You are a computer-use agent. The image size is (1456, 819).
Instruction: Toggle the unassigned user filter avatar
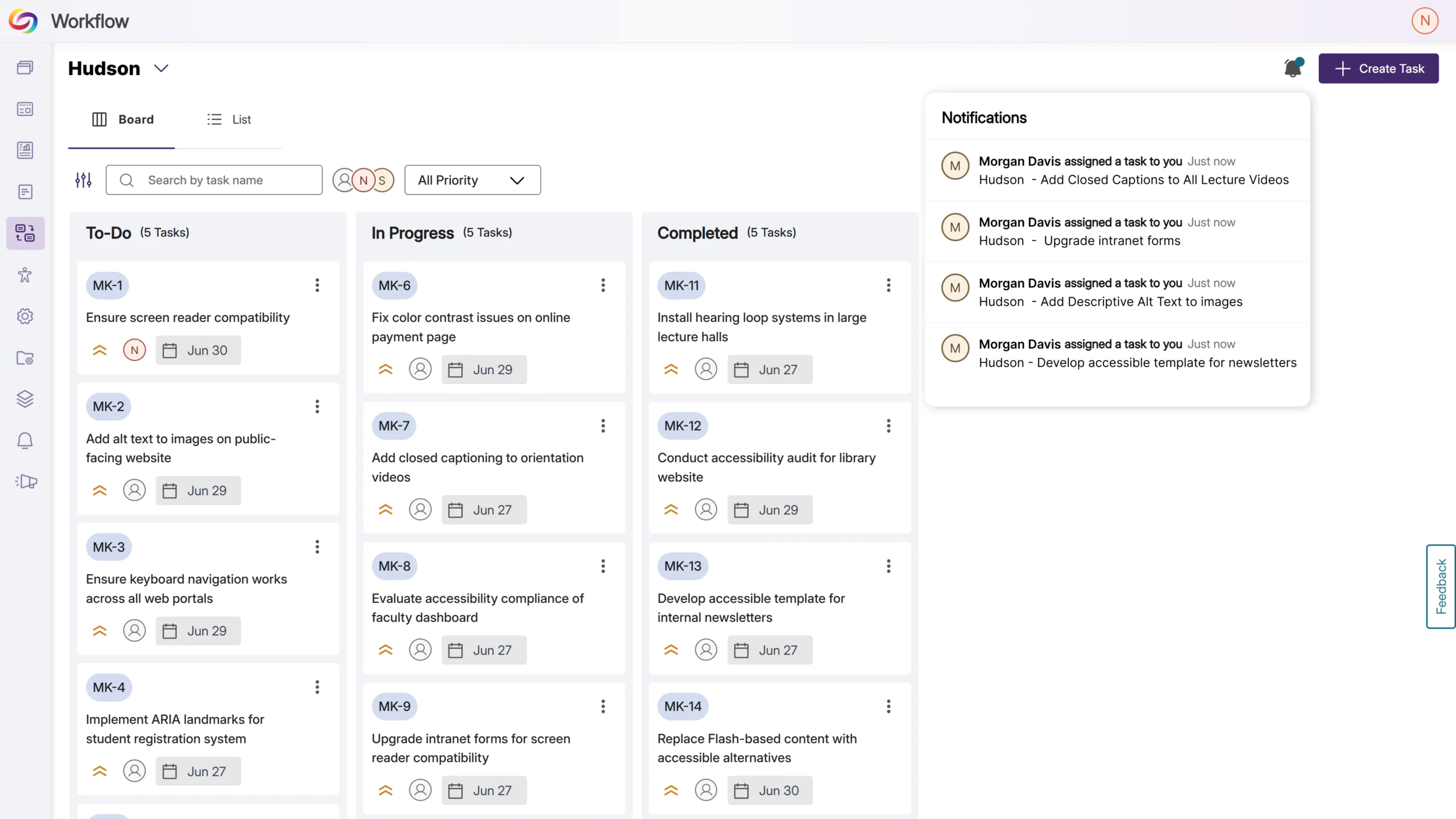click(344, 180)
